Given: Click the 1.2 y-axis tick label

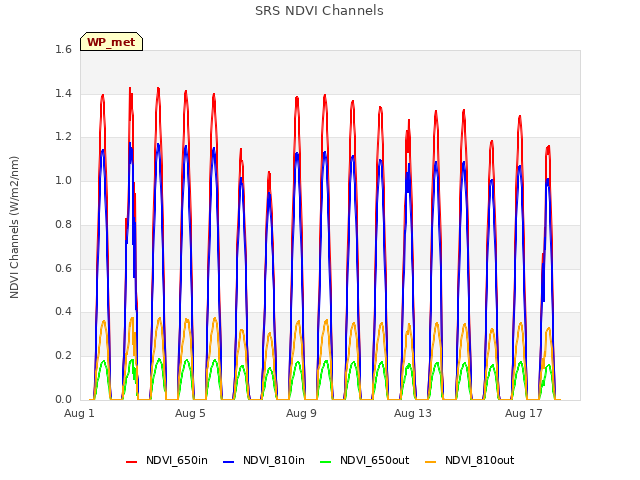Looking at the screenshot, I should [63, 137].
